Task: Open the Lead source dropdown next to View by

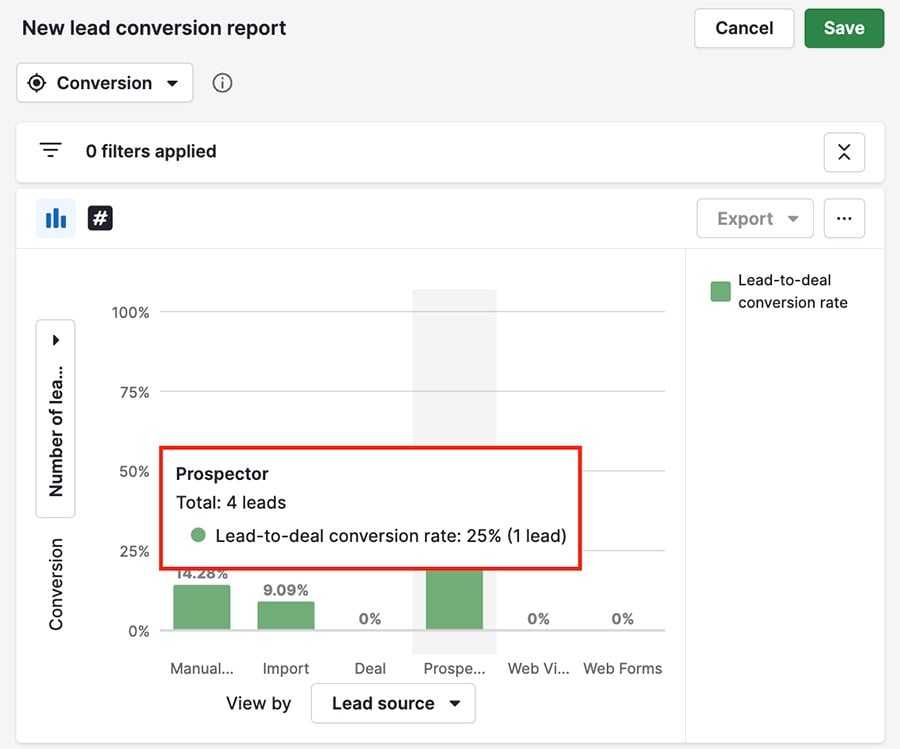Action: coord(392,703)
